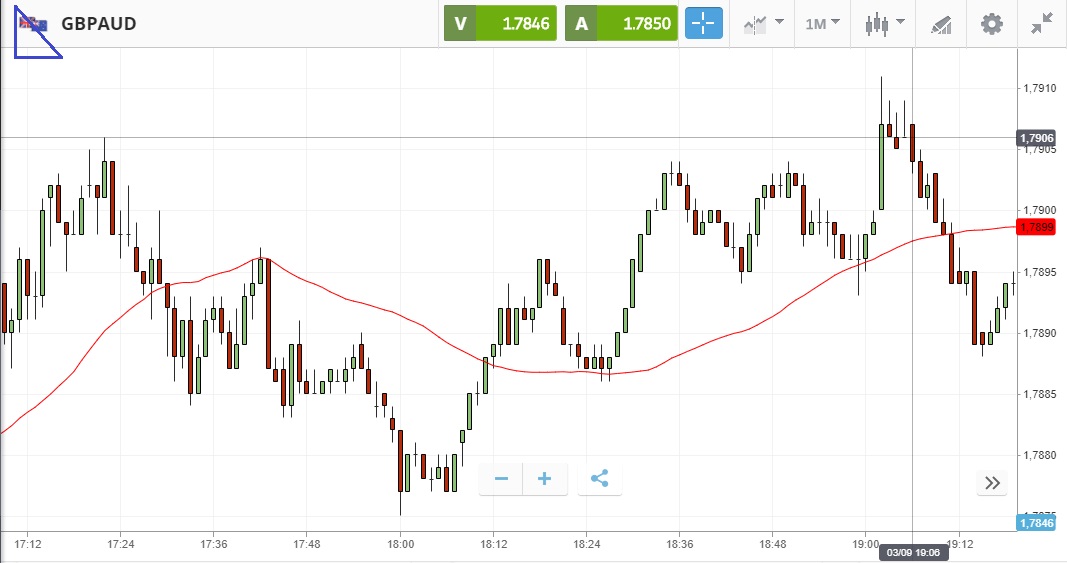This screenshot has width=1067, height=563.
Task: Open the 1M timeframe dropdown
Action: coord(822,24)
